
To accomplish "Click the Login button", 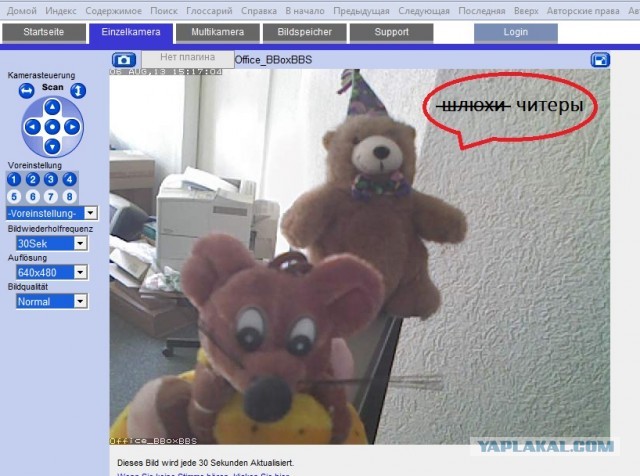I will tap(516, 32).
